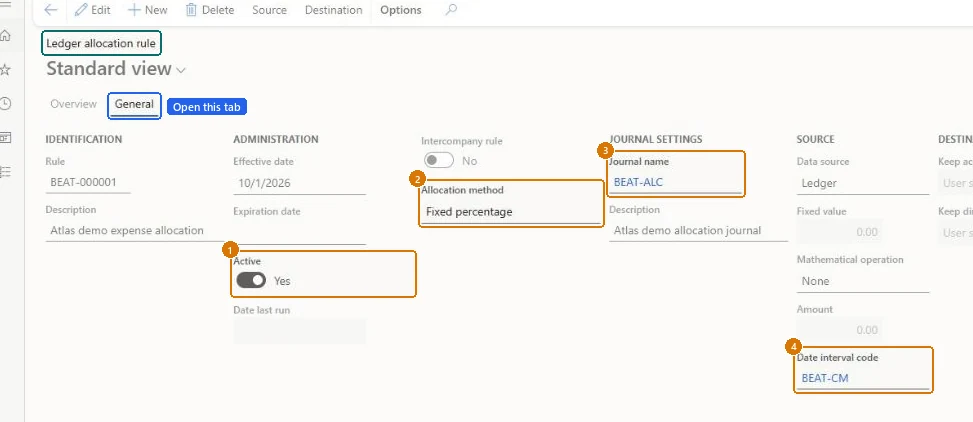This screenshot has width=973, height=422.
Task: Expand the Standard view dropdown
Action: tap(181, 70)
